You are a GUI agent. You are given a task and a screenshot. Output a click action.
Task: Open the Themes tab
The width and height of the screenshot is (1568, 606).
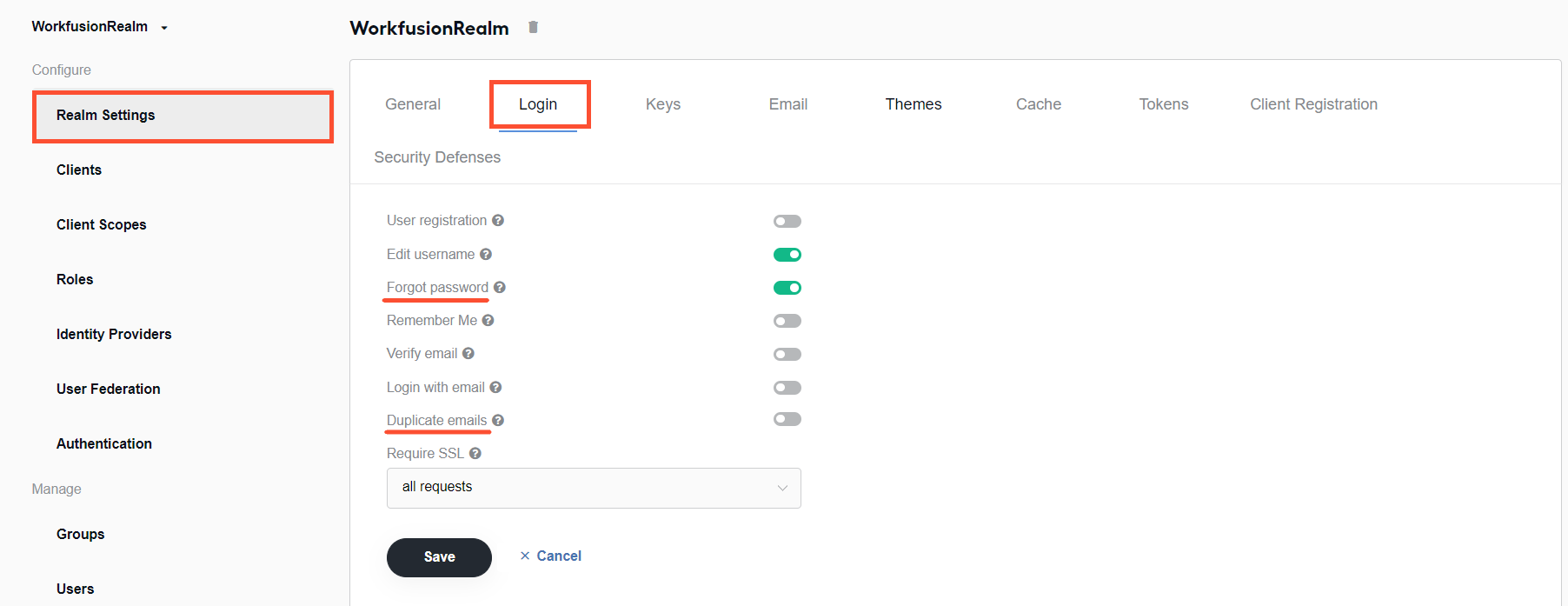pyautogui.click(x=914, y=104)
